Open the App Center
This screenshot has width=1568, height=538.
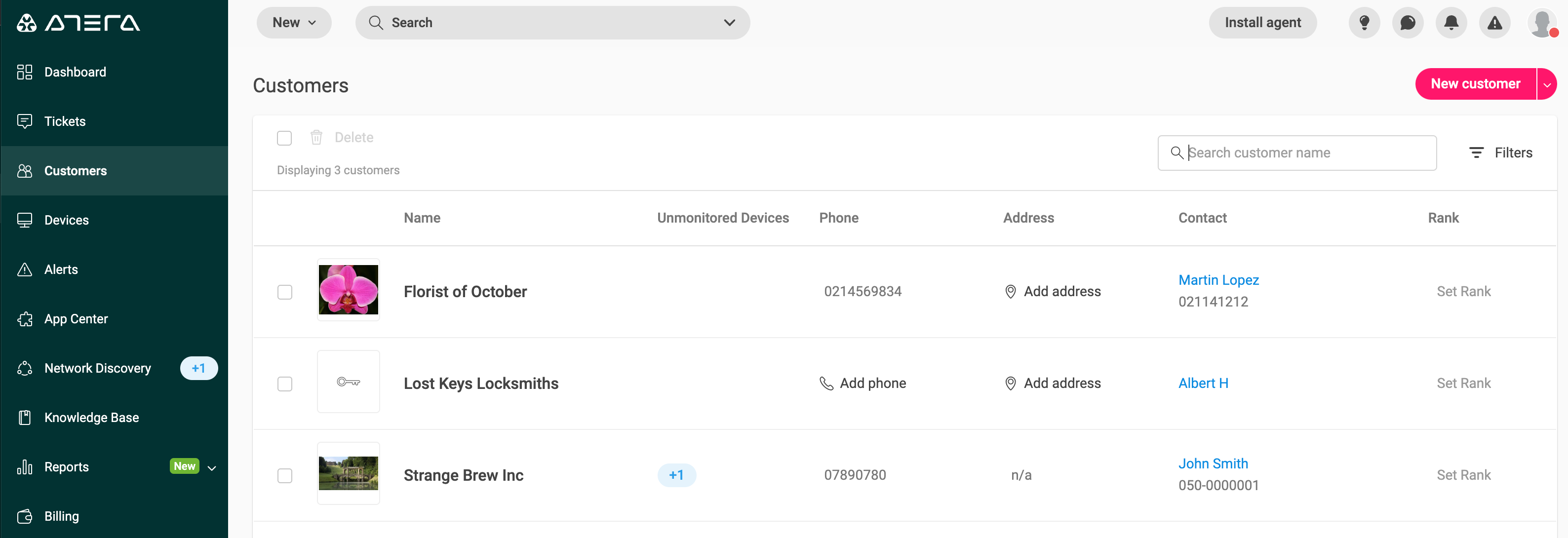(75, 318)
